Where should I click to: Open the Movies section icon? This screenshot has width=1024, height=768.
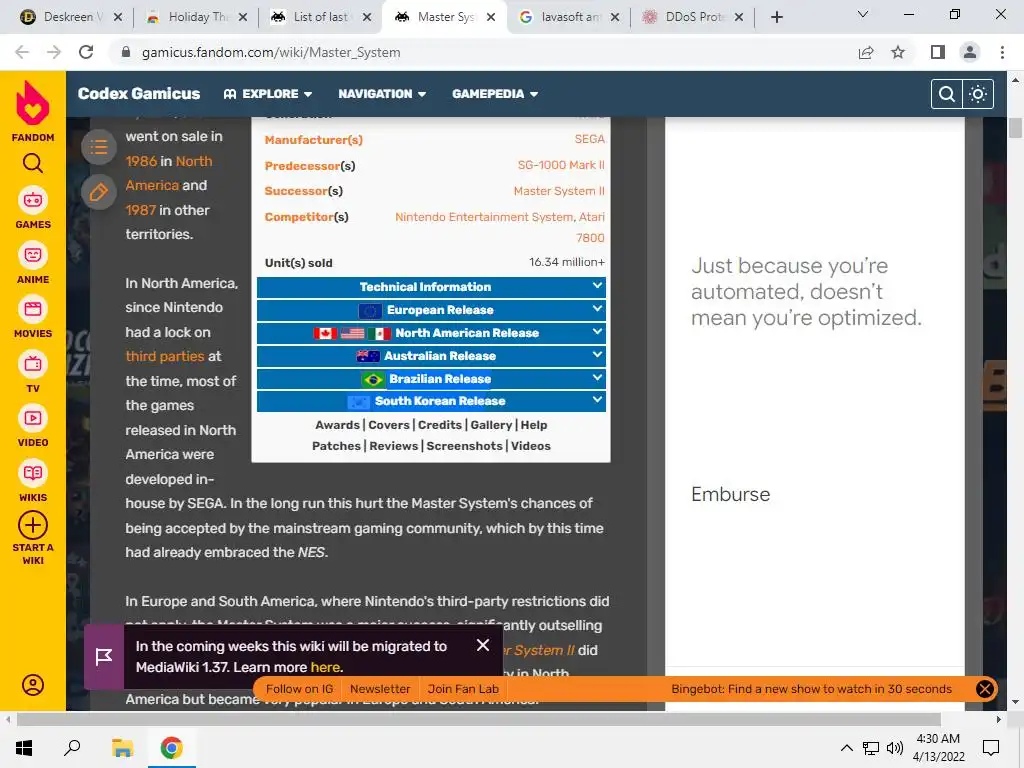[33, 309]
